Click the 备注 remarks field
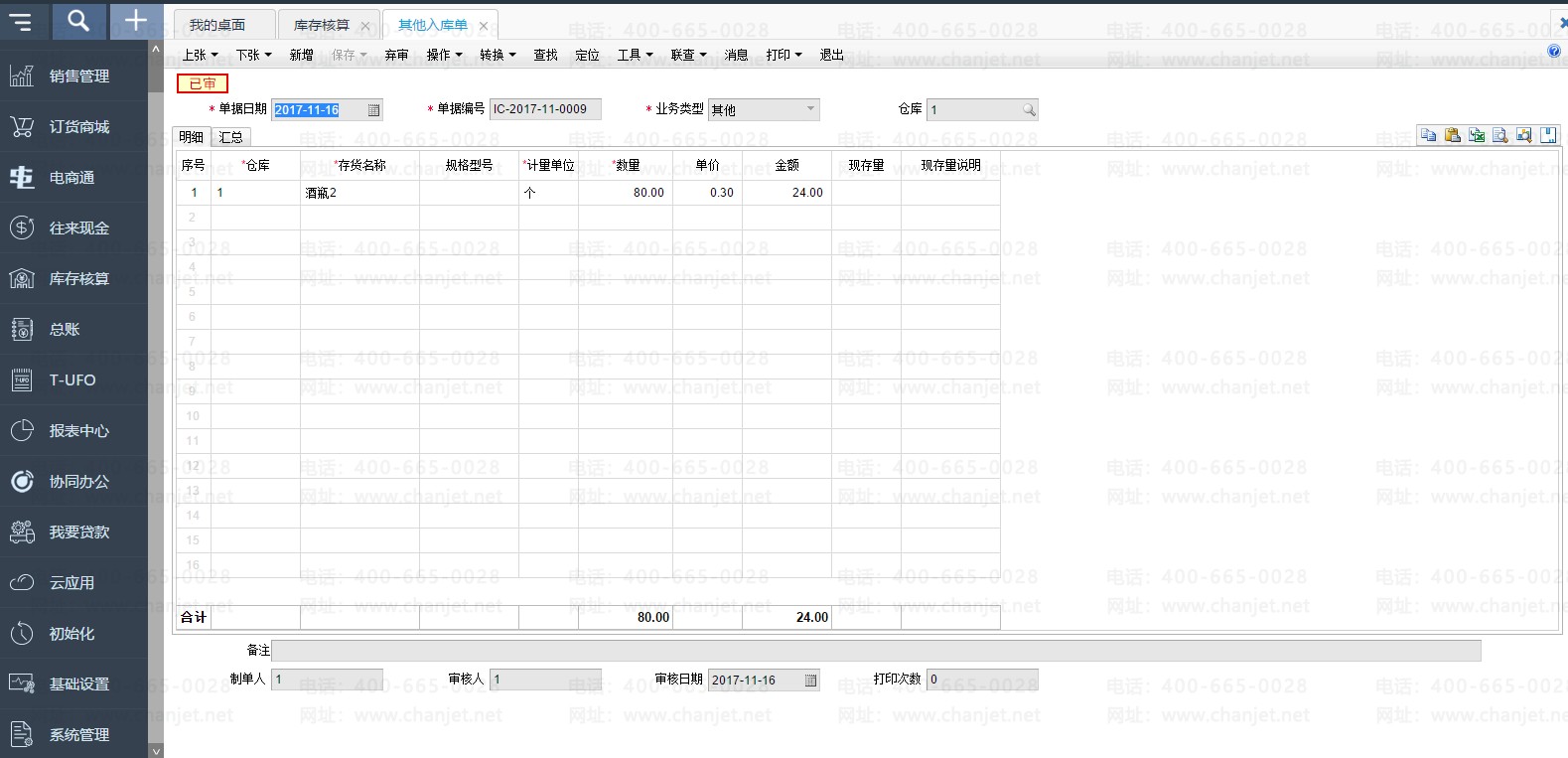This screenshot has width=1568, height=758. coord(876,651)
